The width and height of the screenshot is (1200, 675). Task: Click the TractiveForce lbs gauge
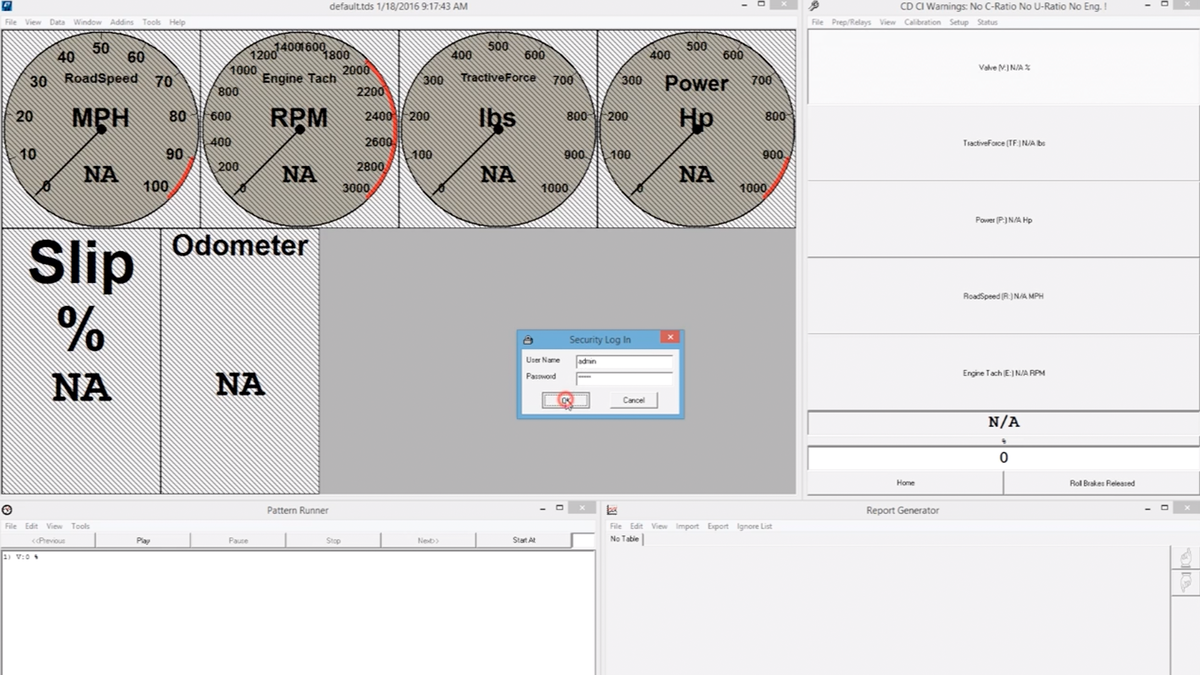pos(498,128)
